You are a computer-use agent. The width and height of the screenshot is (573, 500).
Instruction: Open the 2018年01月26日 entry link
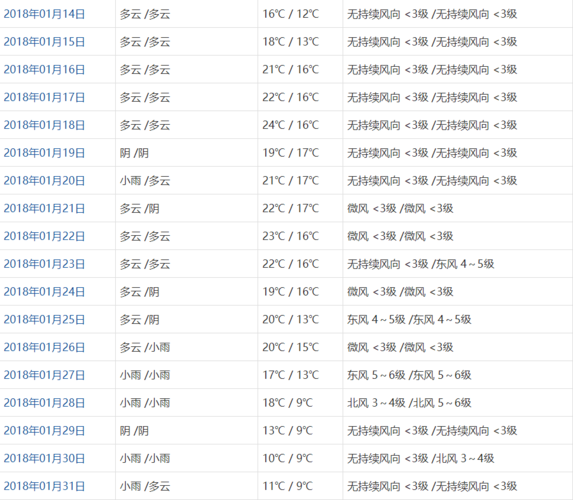(44, 347)
